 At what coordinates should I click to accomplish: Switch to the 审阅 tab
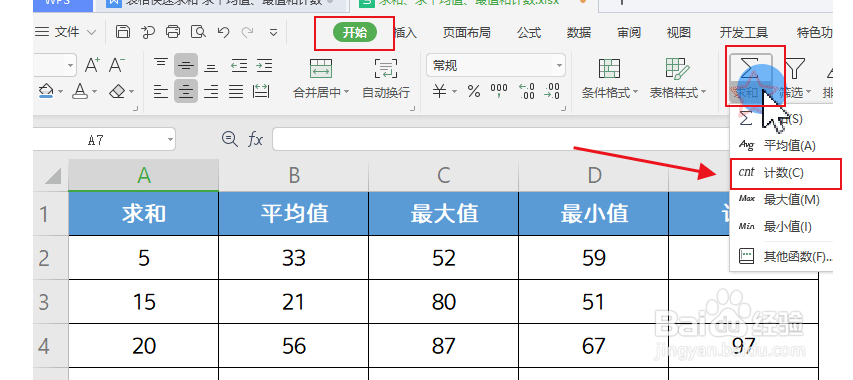point(629,33)
